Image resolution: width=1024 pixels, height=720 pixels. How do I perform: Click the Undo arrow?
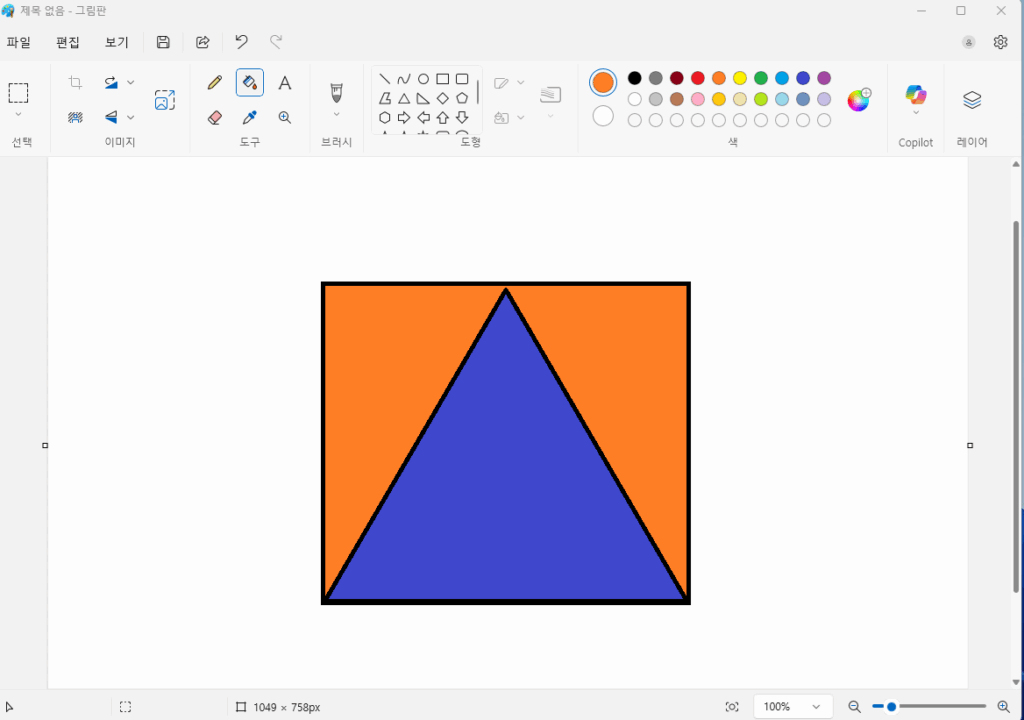coord(241,42)
